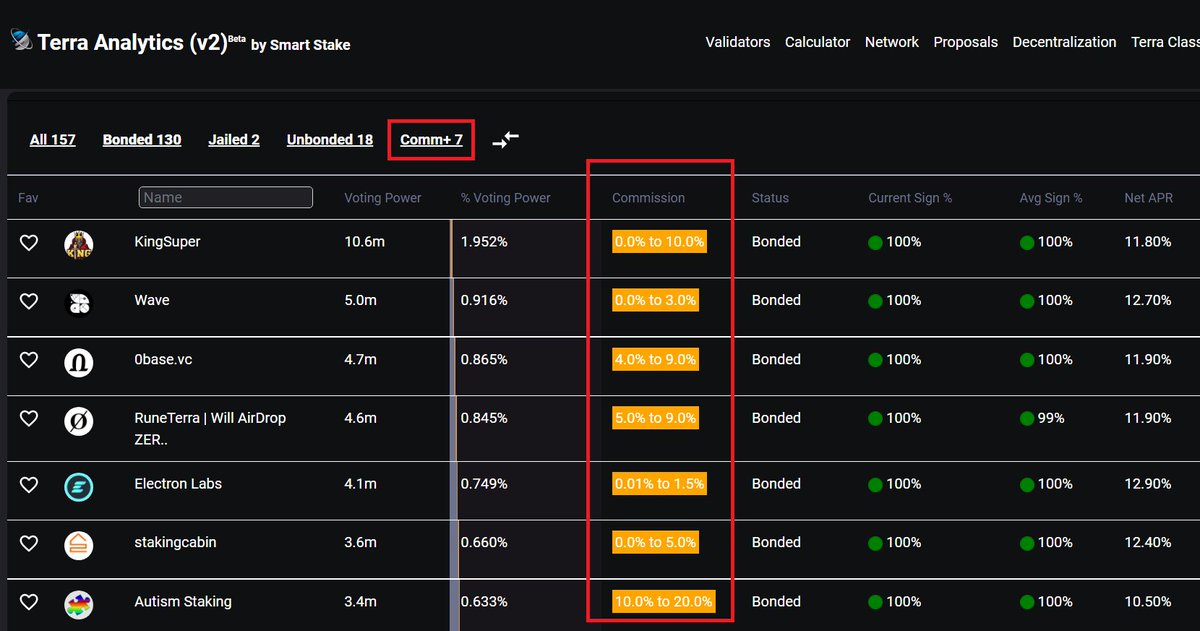Image resolution: width=1200 pixels, height=631 pixels.
Task: Mark Electron Labs as favorite
Action: point(29,484)
